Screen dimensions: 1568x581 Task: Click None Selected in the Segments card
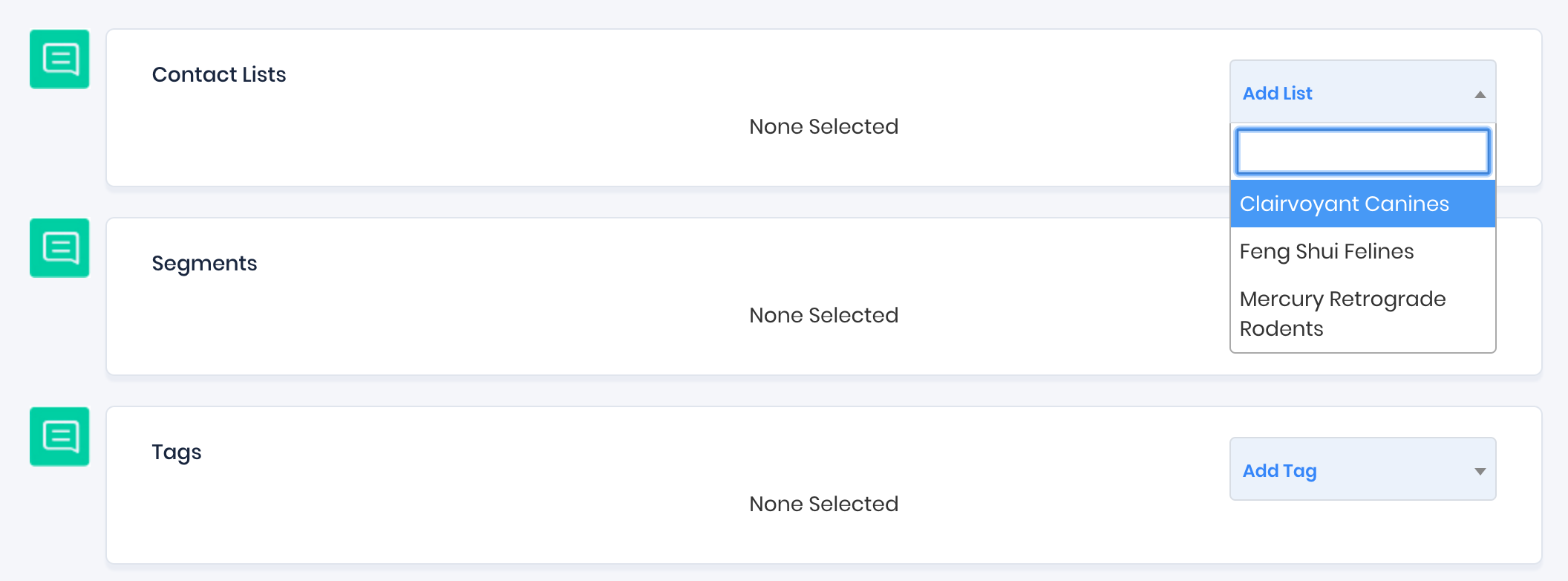tap(823, 316)
